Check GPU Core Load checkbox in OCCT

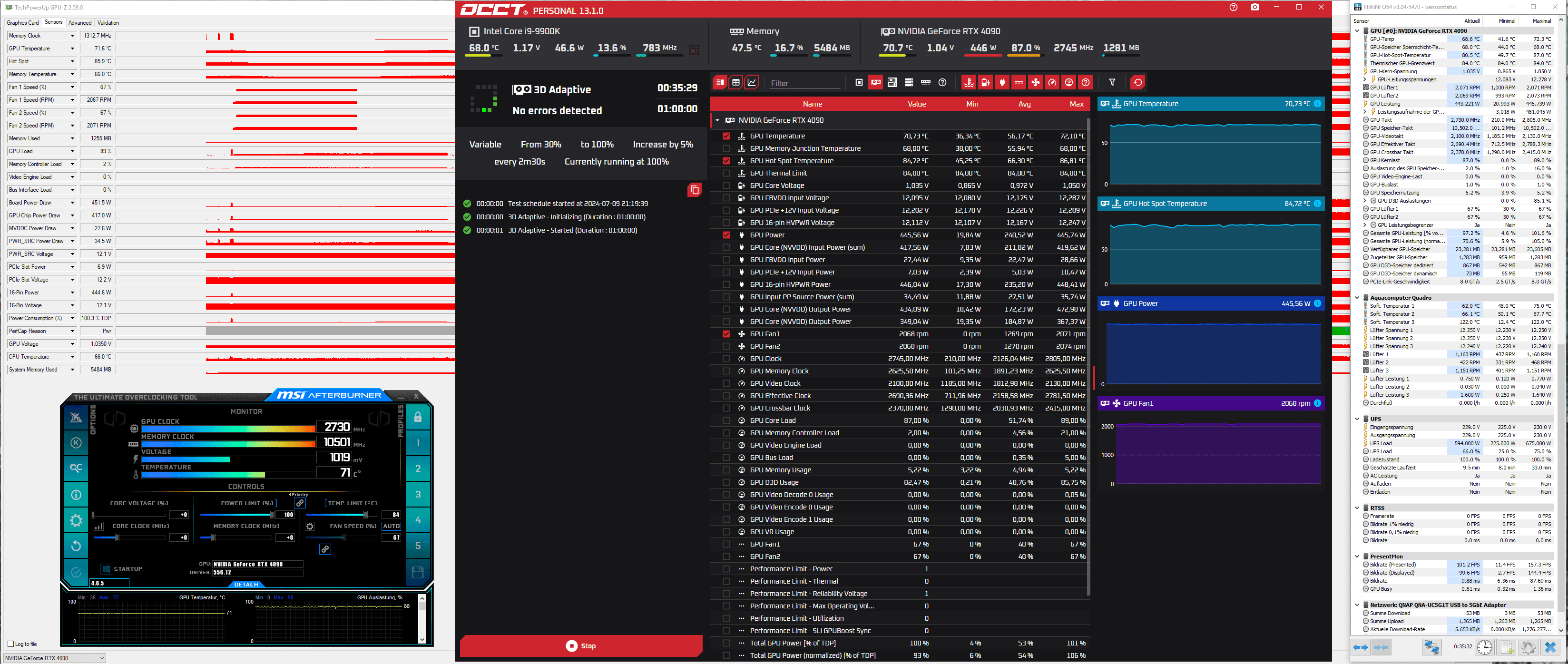726,420
